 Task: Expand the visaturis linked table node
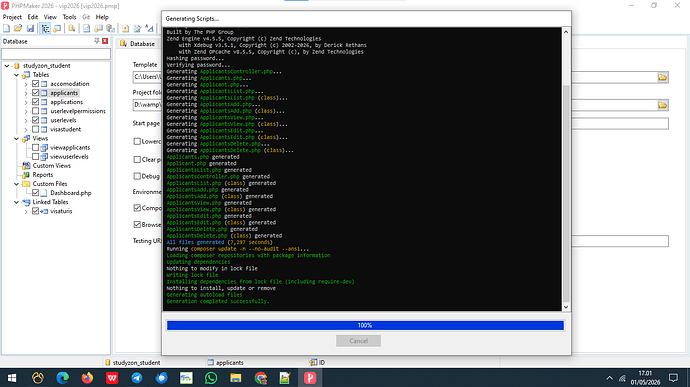click(x=26, y=211)
